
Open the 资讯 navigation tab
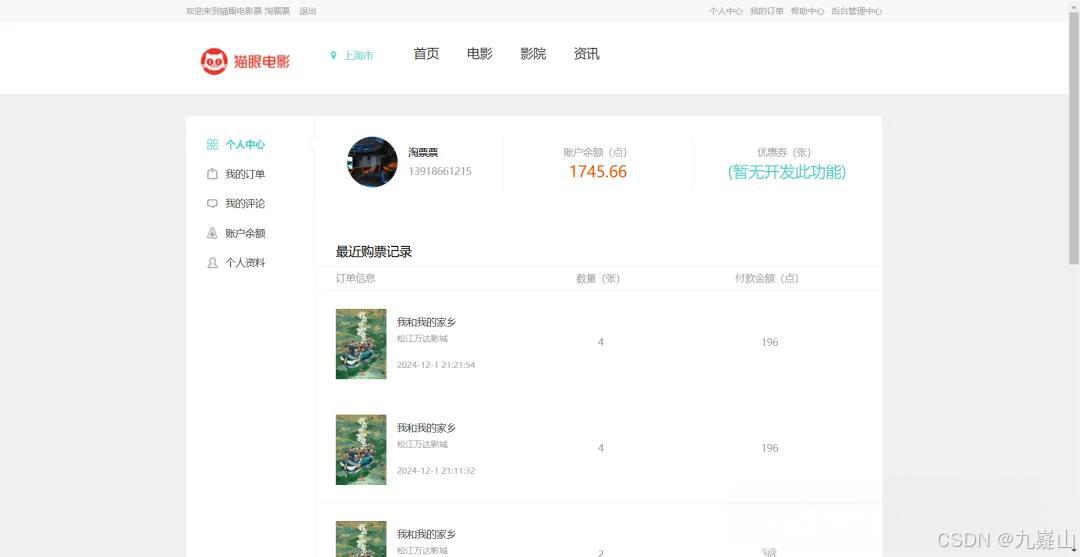[x=586, y=54]
